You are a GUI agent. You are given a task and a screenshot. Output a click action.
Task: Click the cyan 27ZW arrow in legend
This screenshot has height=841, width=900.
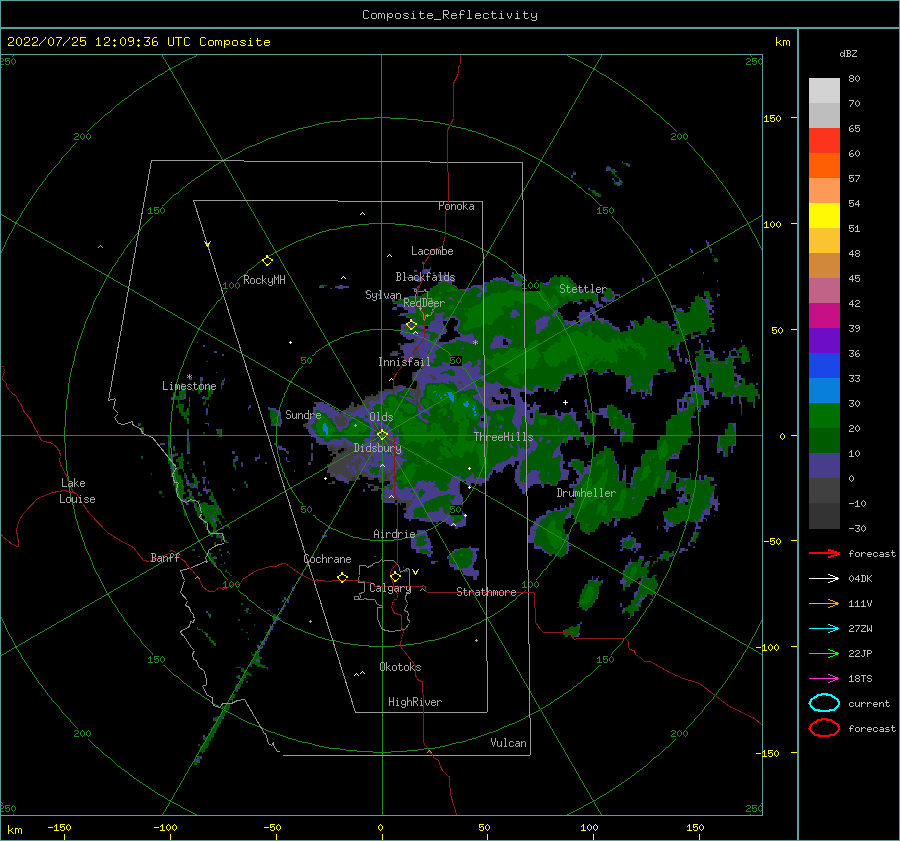click(824, 629)
